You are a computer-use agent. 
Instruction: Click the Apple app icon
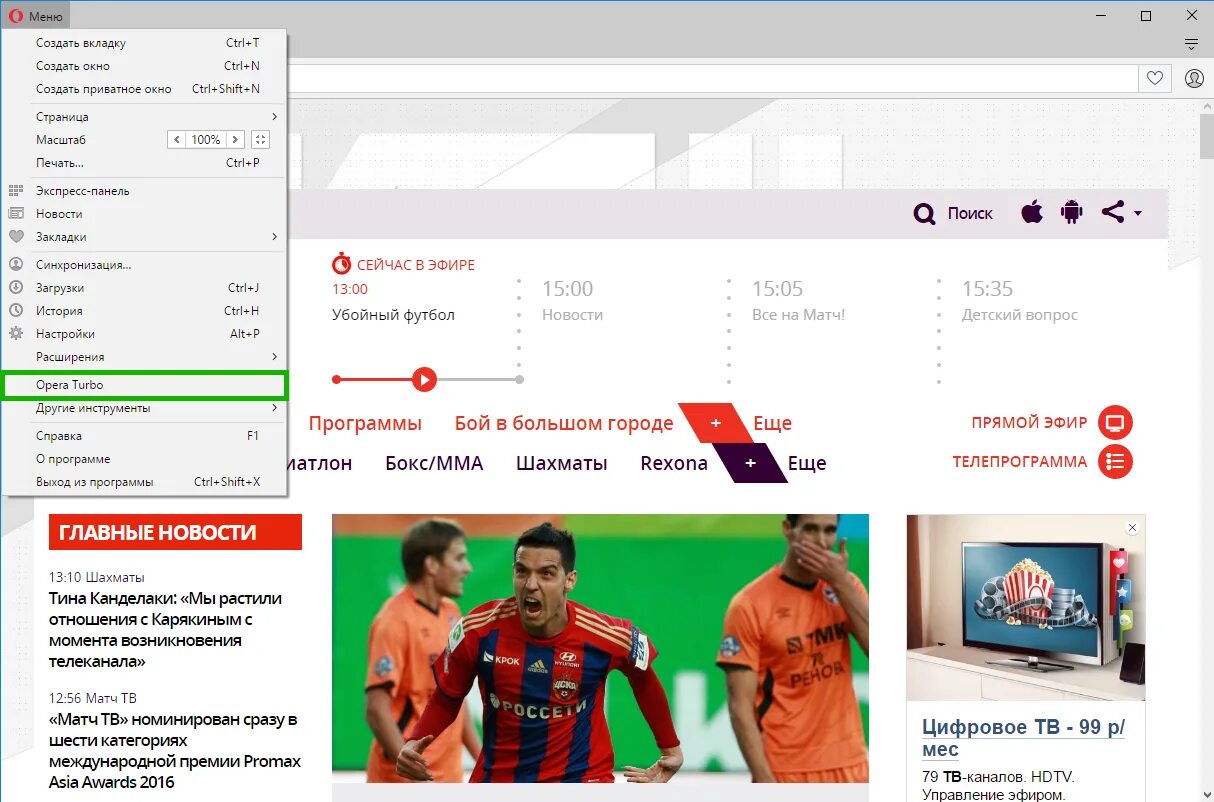pyautogui.click(x=1032, y=212)
